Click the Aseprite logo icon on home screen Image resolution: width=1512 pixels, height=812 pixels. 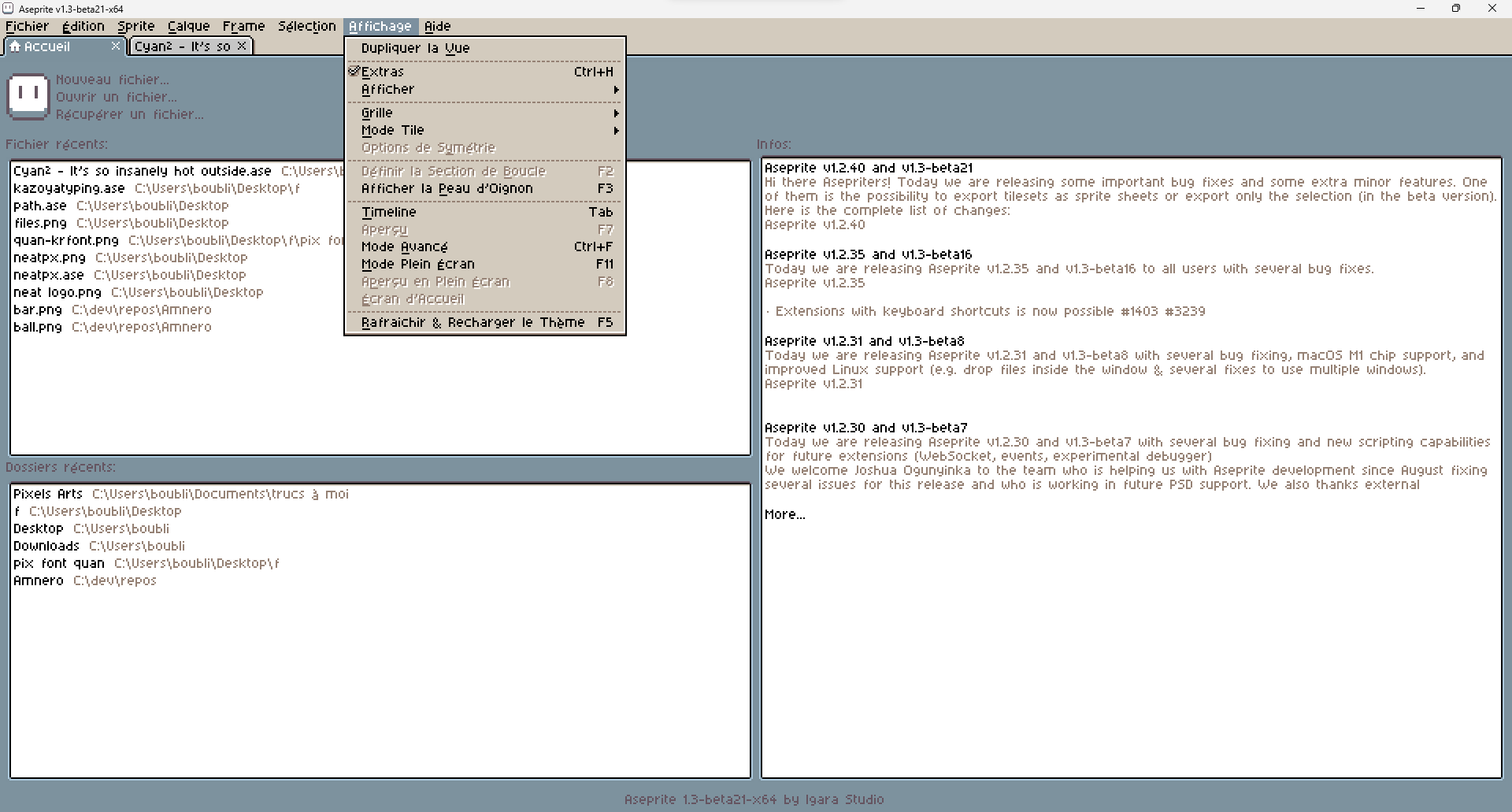pos(28,96)
